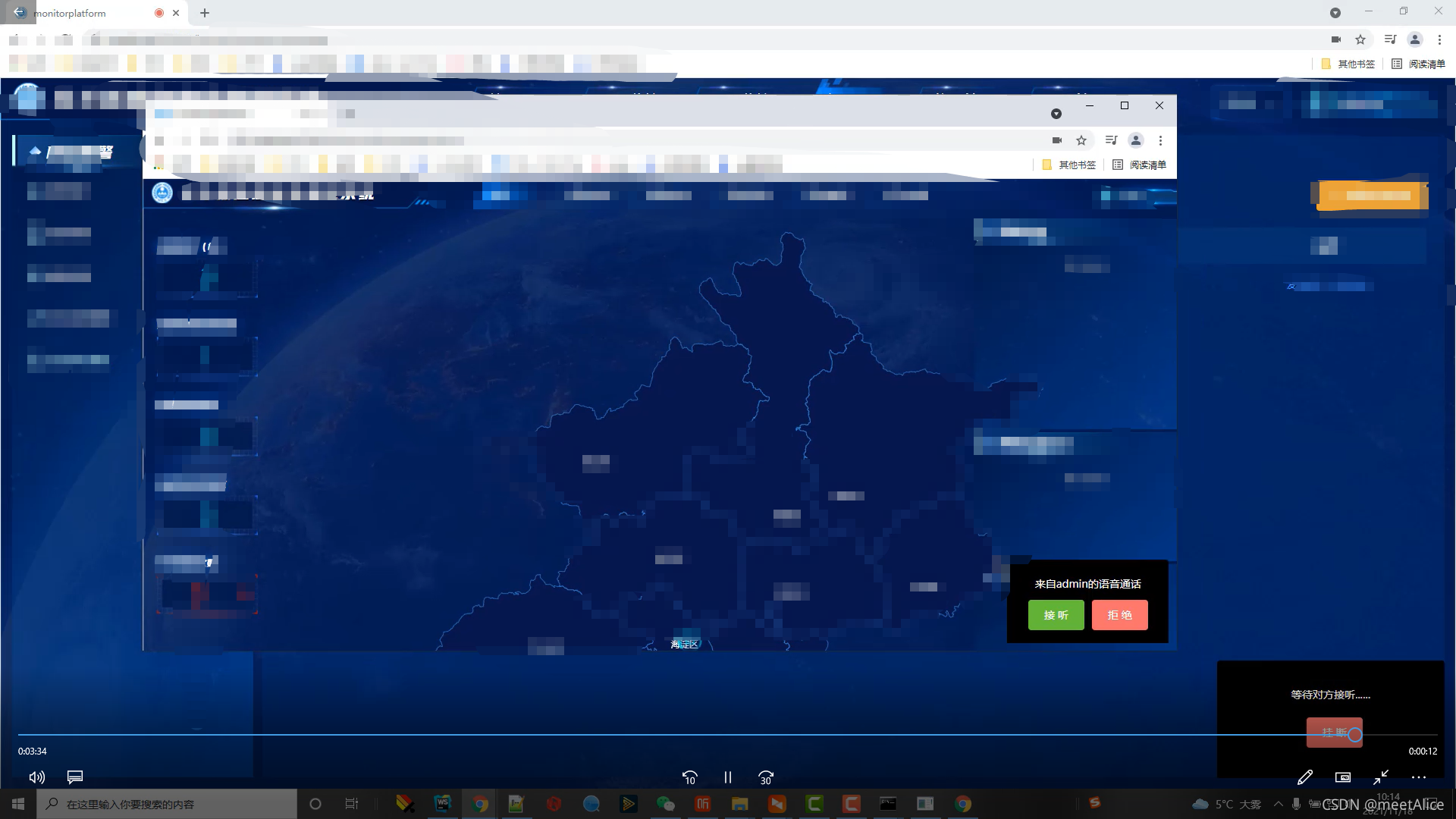Switch to mini view mode

click(x=1343, y=777)
